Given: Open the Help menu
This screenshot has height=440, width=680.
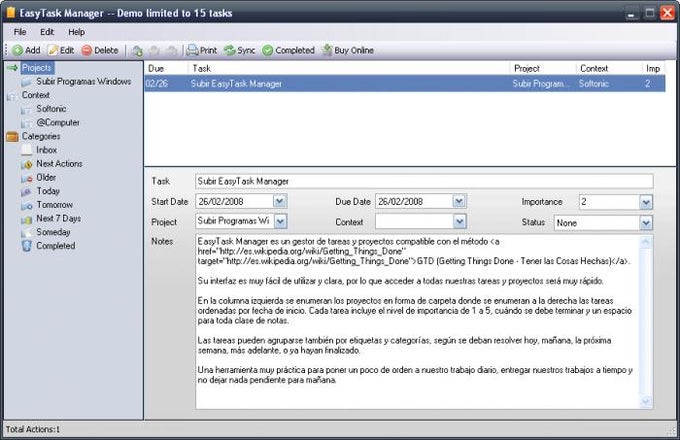Looking at the screenshot, I should 76,32.
